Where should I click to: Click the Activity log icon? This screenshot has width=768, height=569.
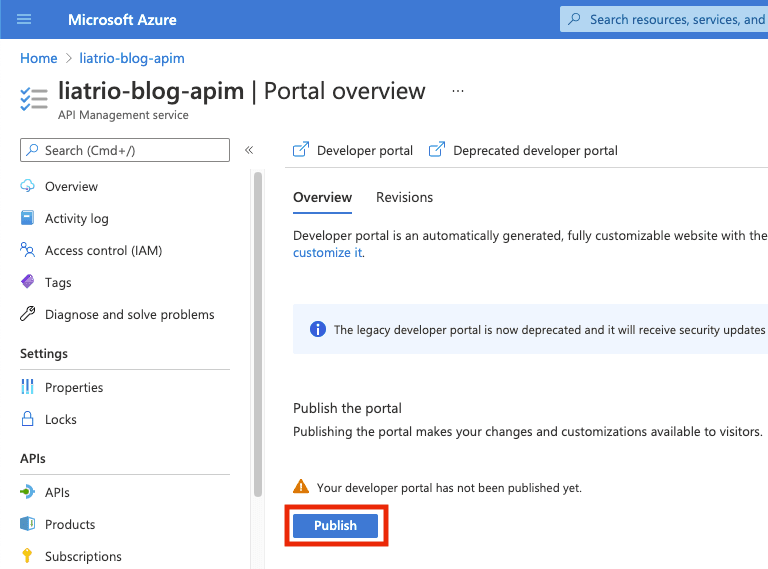(x=27, y=218)
